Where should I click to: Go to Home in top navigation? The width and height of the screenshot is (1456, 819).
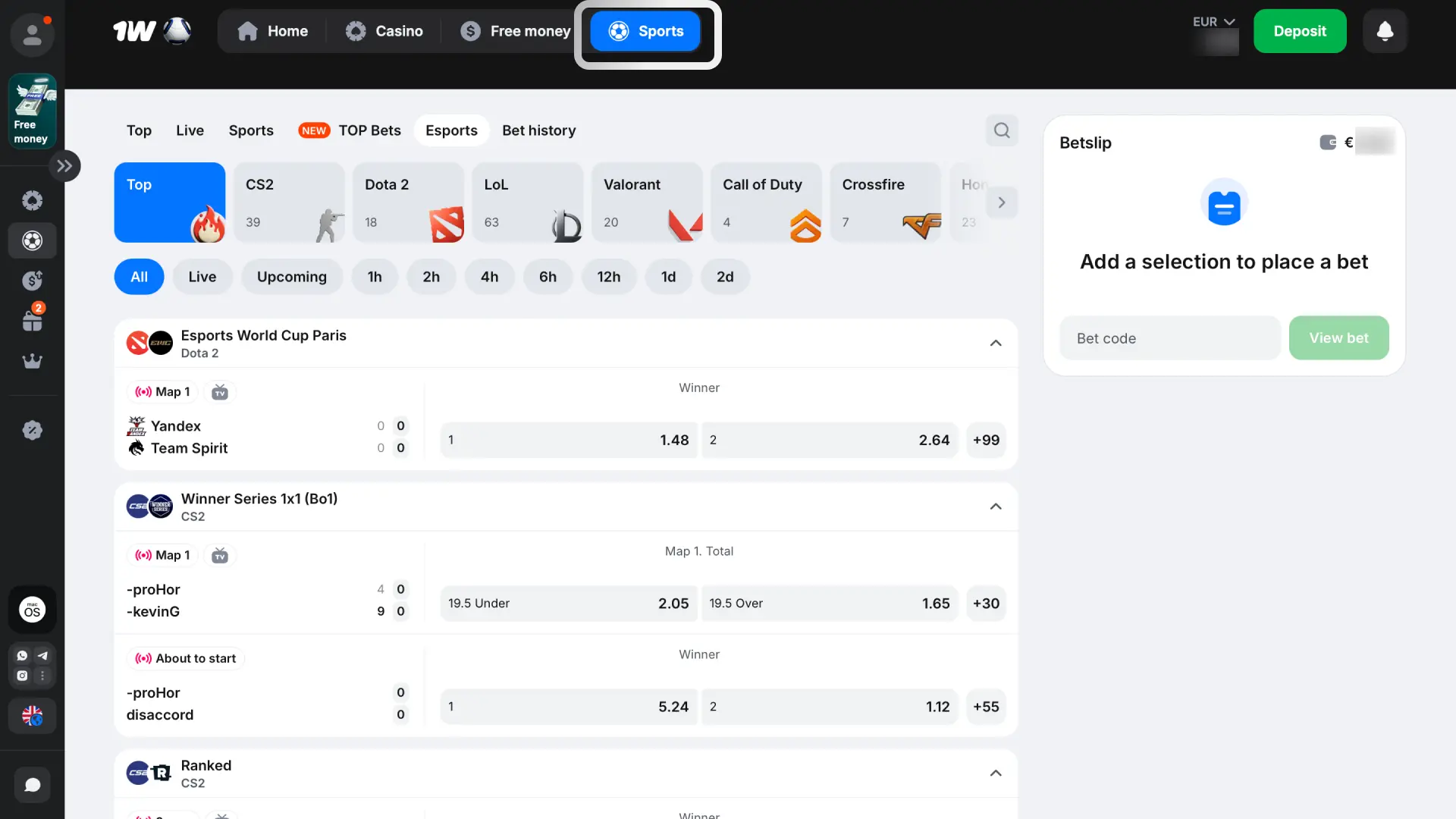(x=272, y=31)
